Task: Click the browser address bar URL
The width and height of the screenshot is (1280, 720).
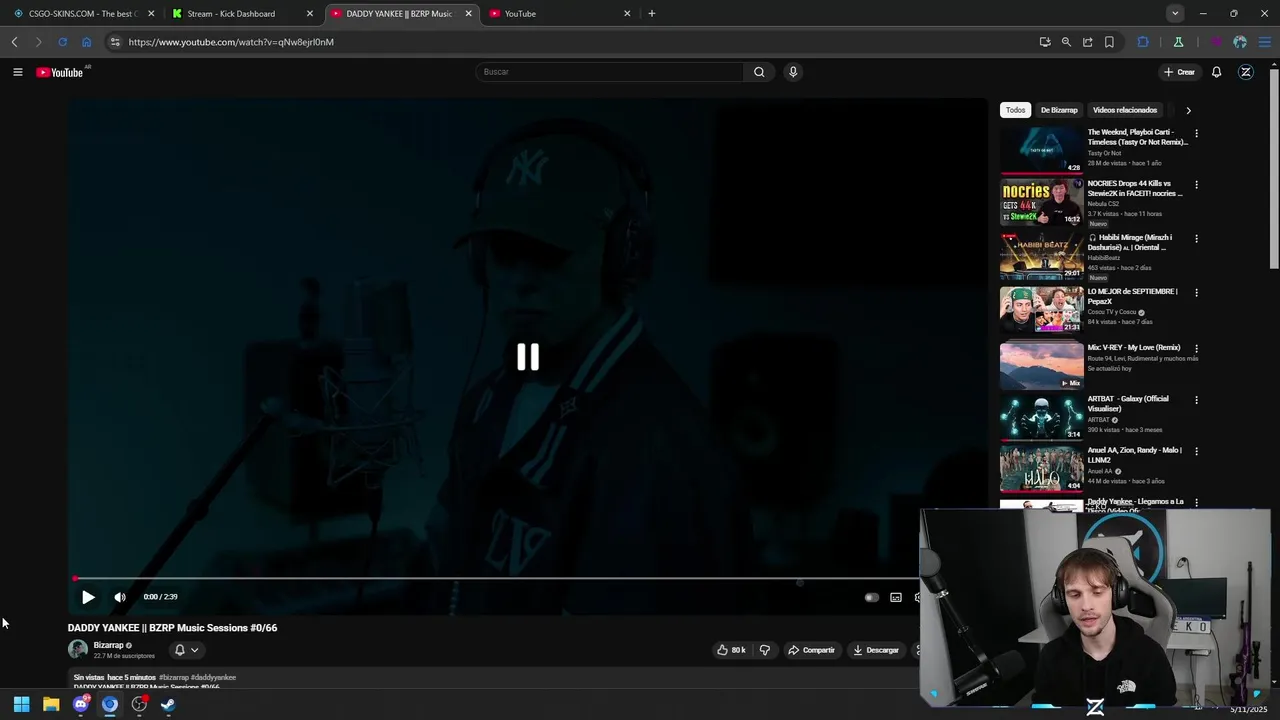Action: [231, 42]
